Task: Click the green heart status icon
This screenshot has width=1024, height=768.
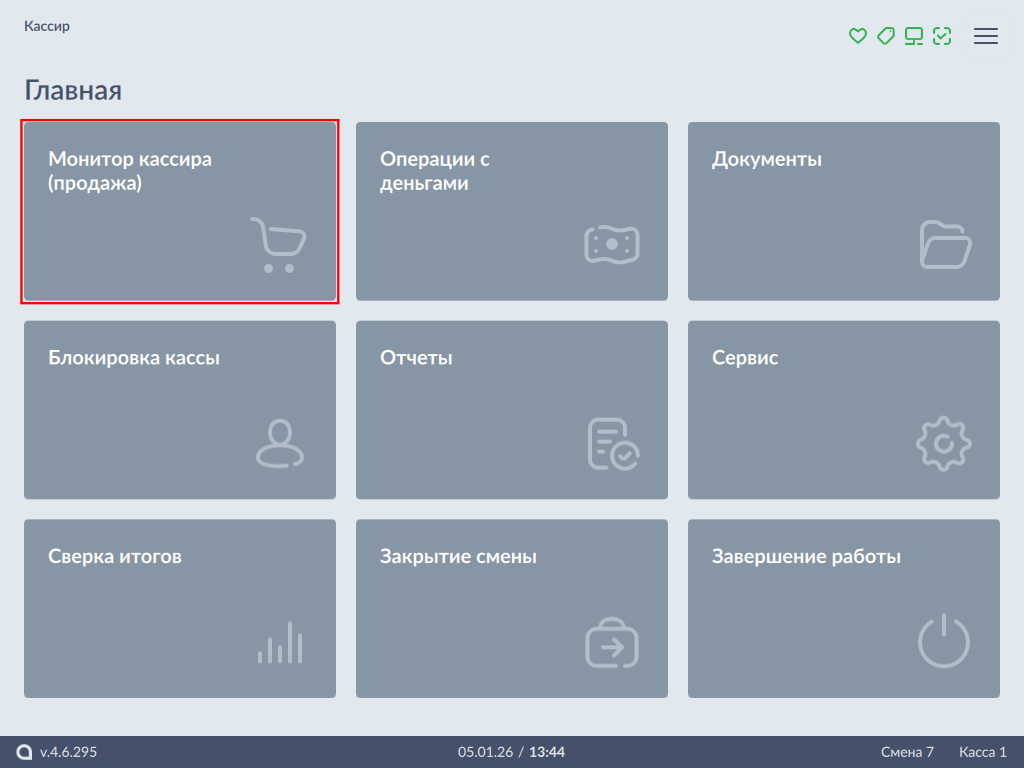Action: pos(857,36)
